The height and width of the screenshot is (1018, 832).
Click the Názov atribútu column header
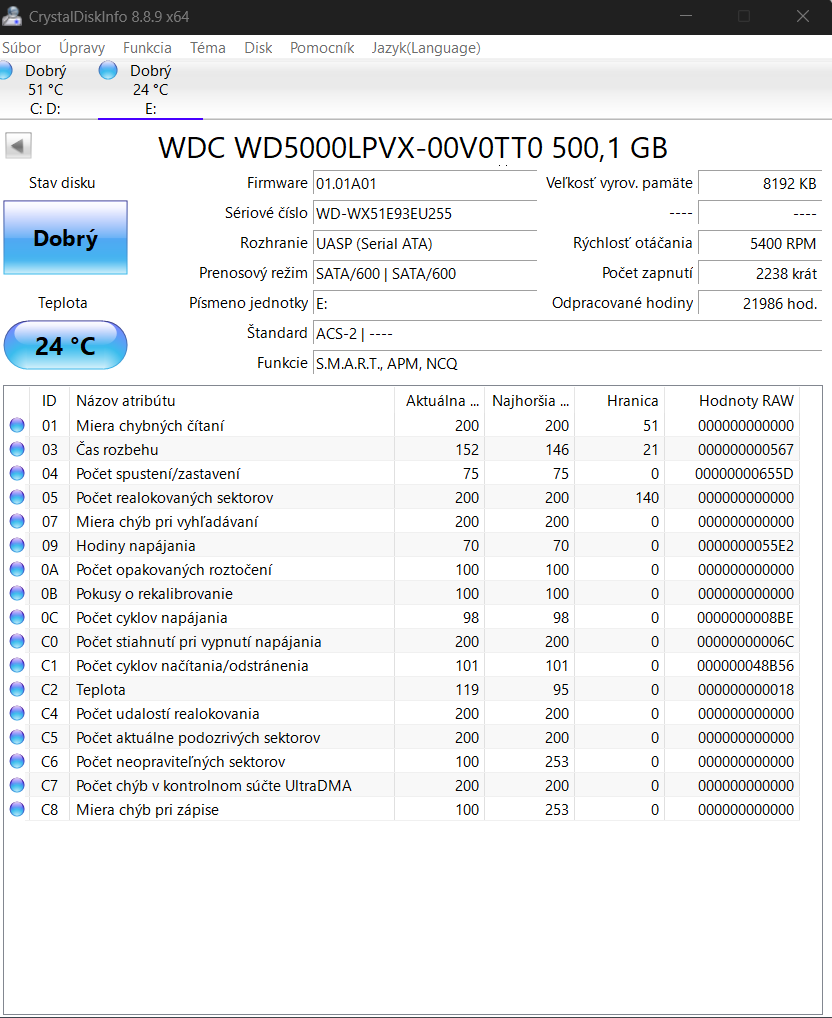[126, 401]
